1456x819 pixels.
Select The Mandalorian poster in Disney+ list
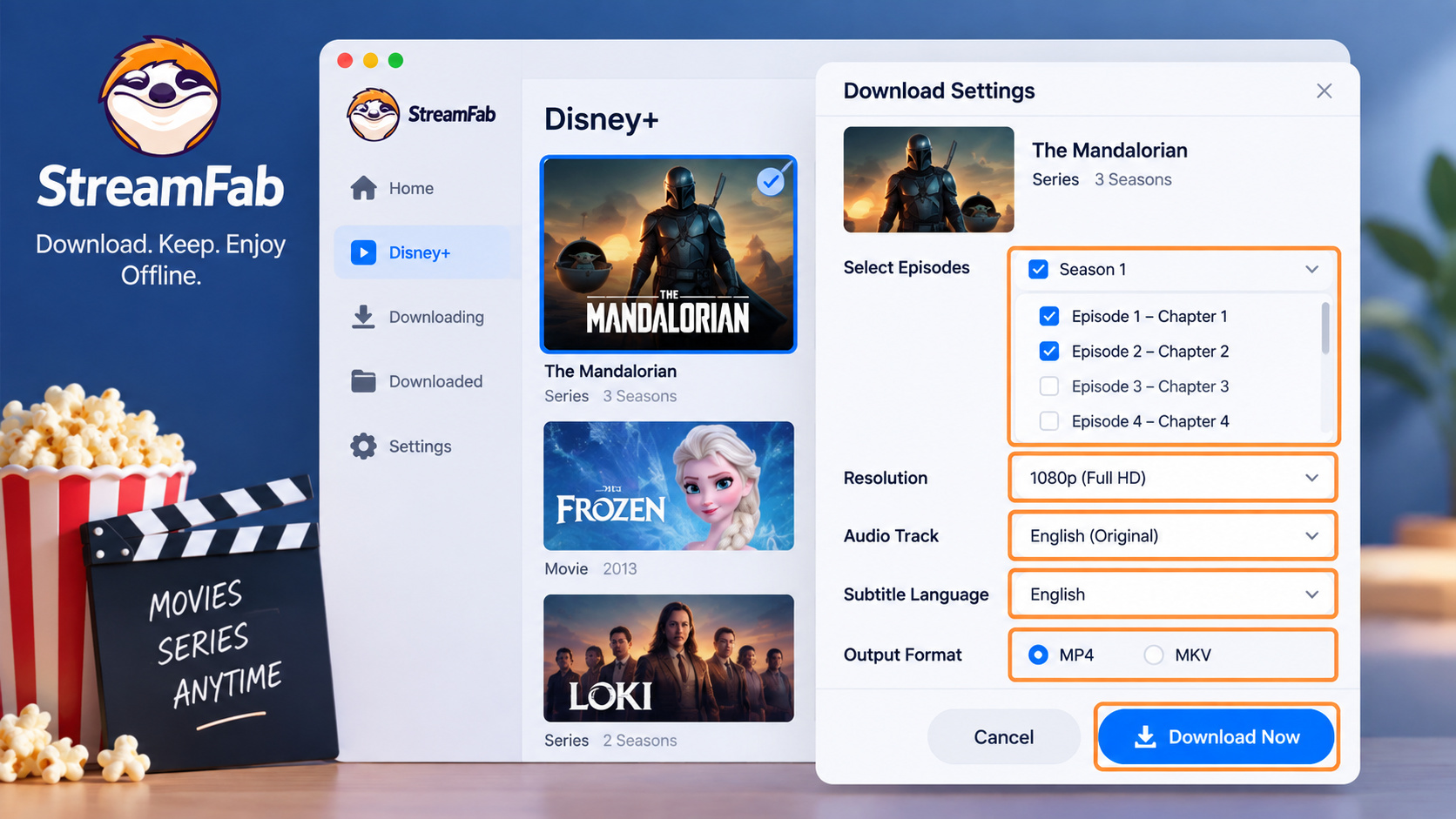point(669,254)
